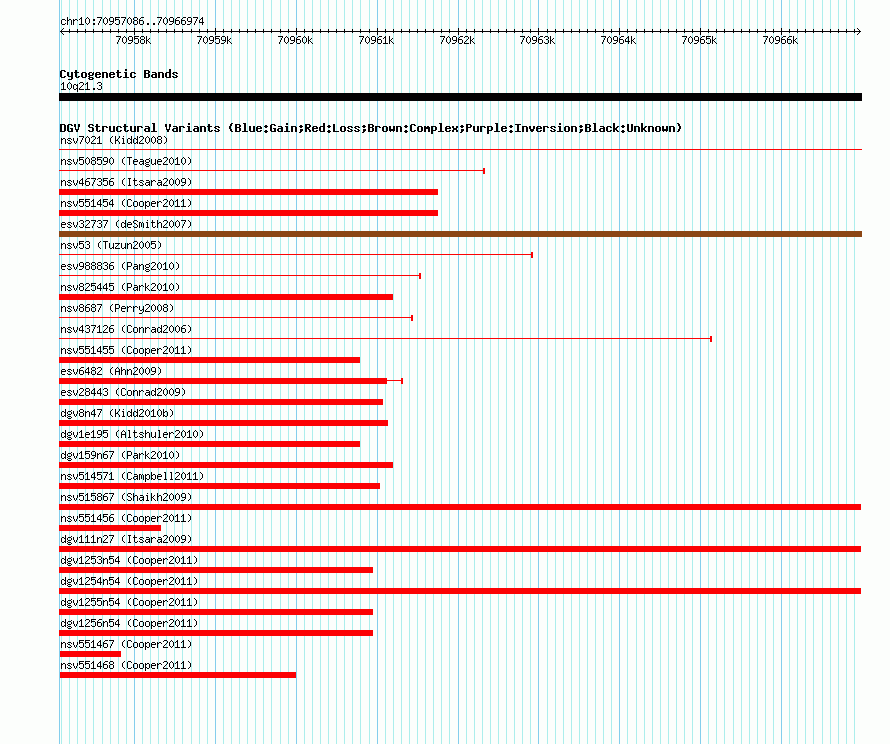Open variant nsv467356 (Itsara2009) label

click(126, 182)
